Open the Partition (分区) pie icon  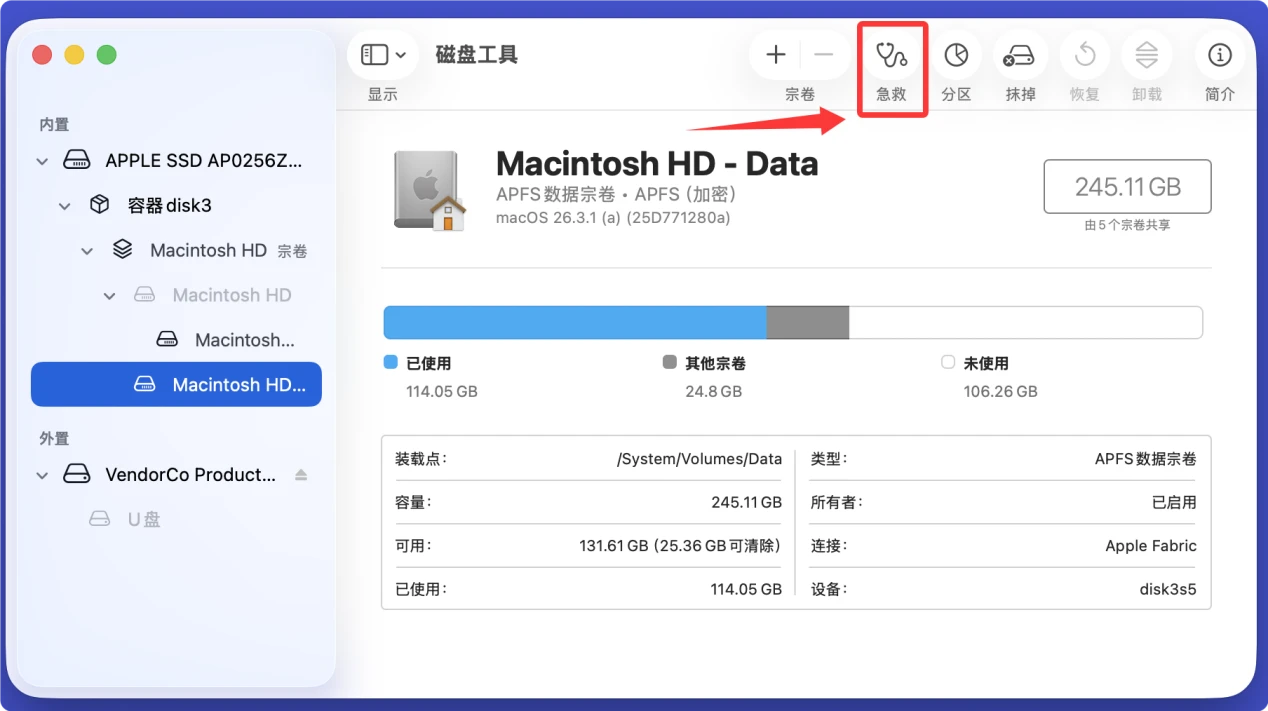956,55
